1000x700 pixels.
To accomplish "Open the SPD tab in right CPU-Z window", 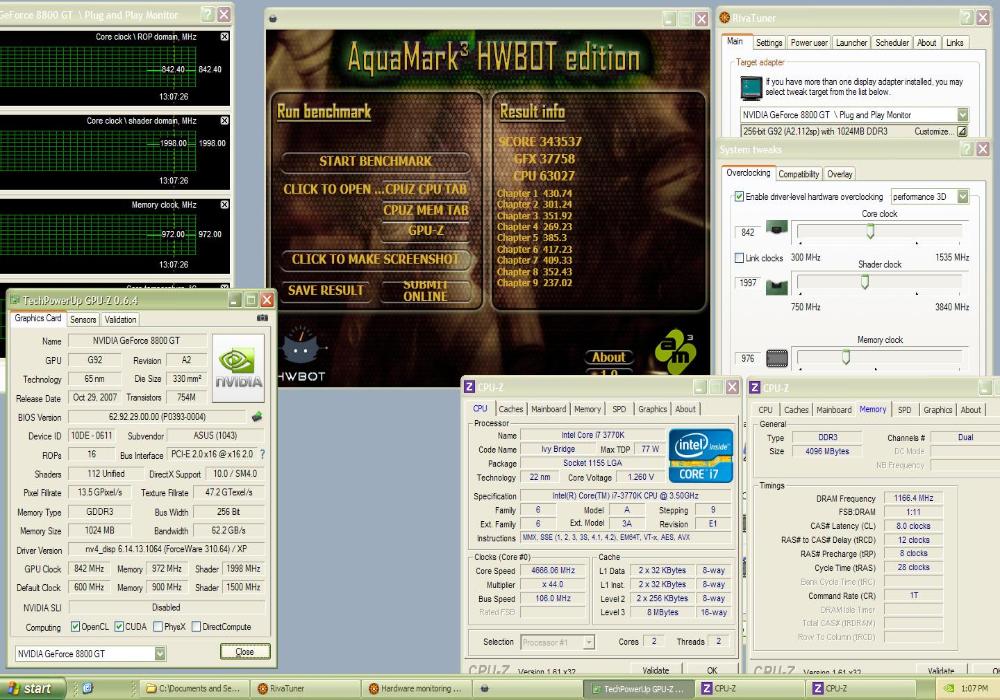I will (904, 410).
